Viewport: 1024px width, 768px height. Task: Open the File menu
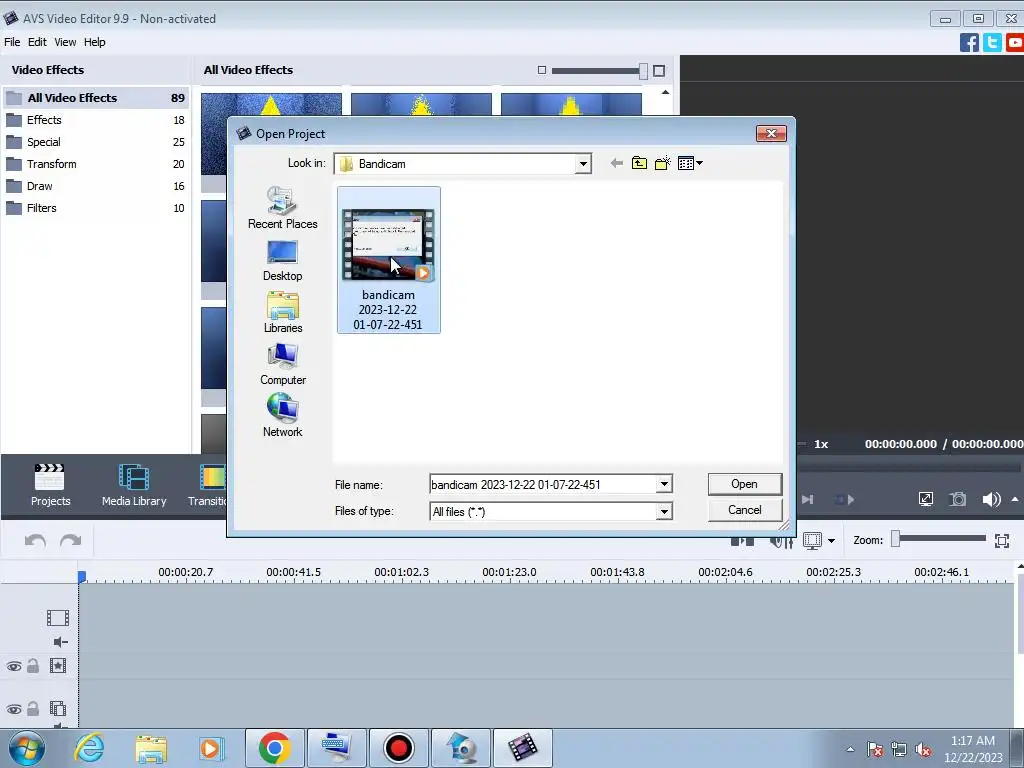coord(12,42)
